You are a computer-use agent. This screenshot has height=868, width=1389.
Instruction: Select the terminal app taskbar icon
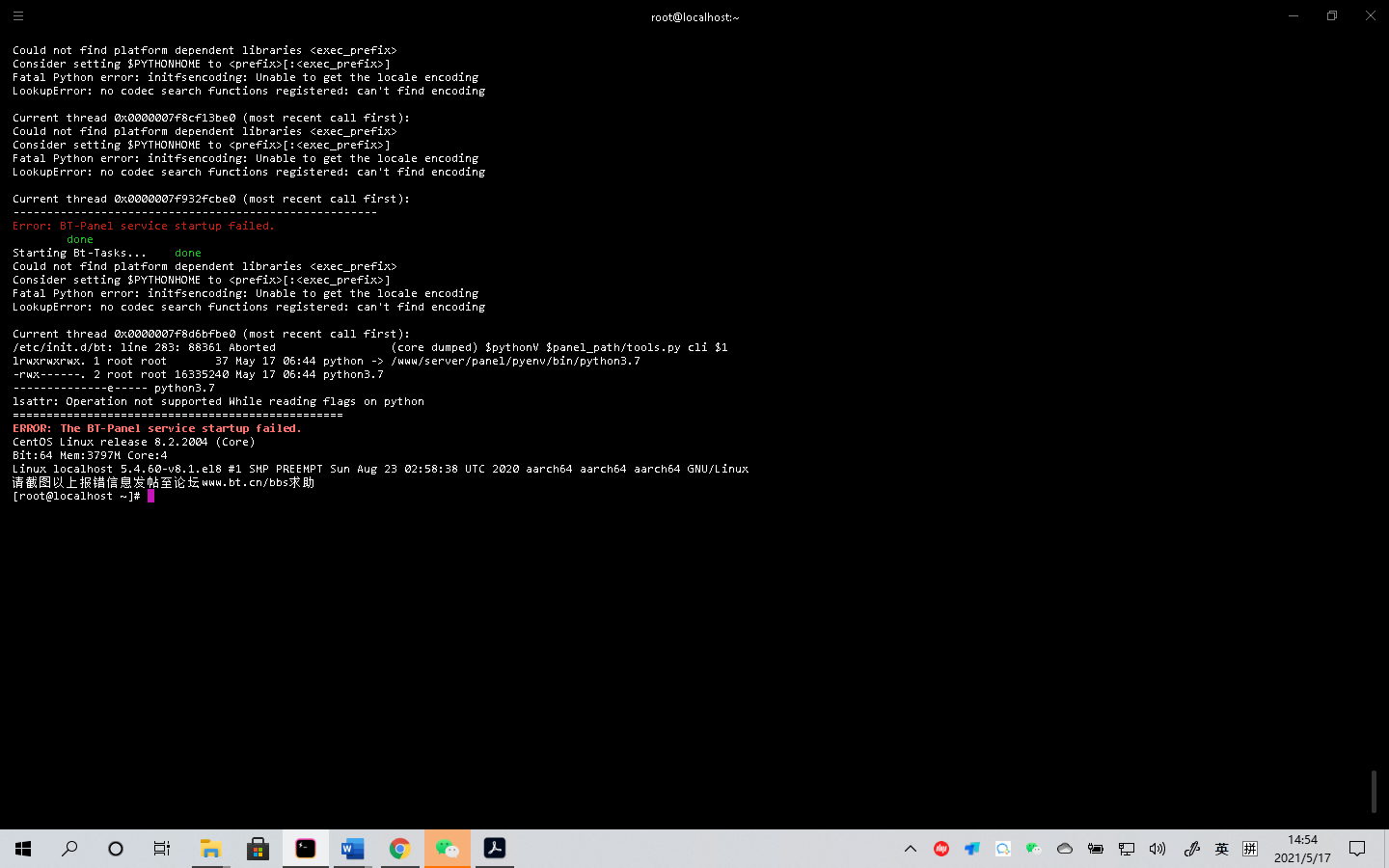pyautogui.click(x=305, y=849)
